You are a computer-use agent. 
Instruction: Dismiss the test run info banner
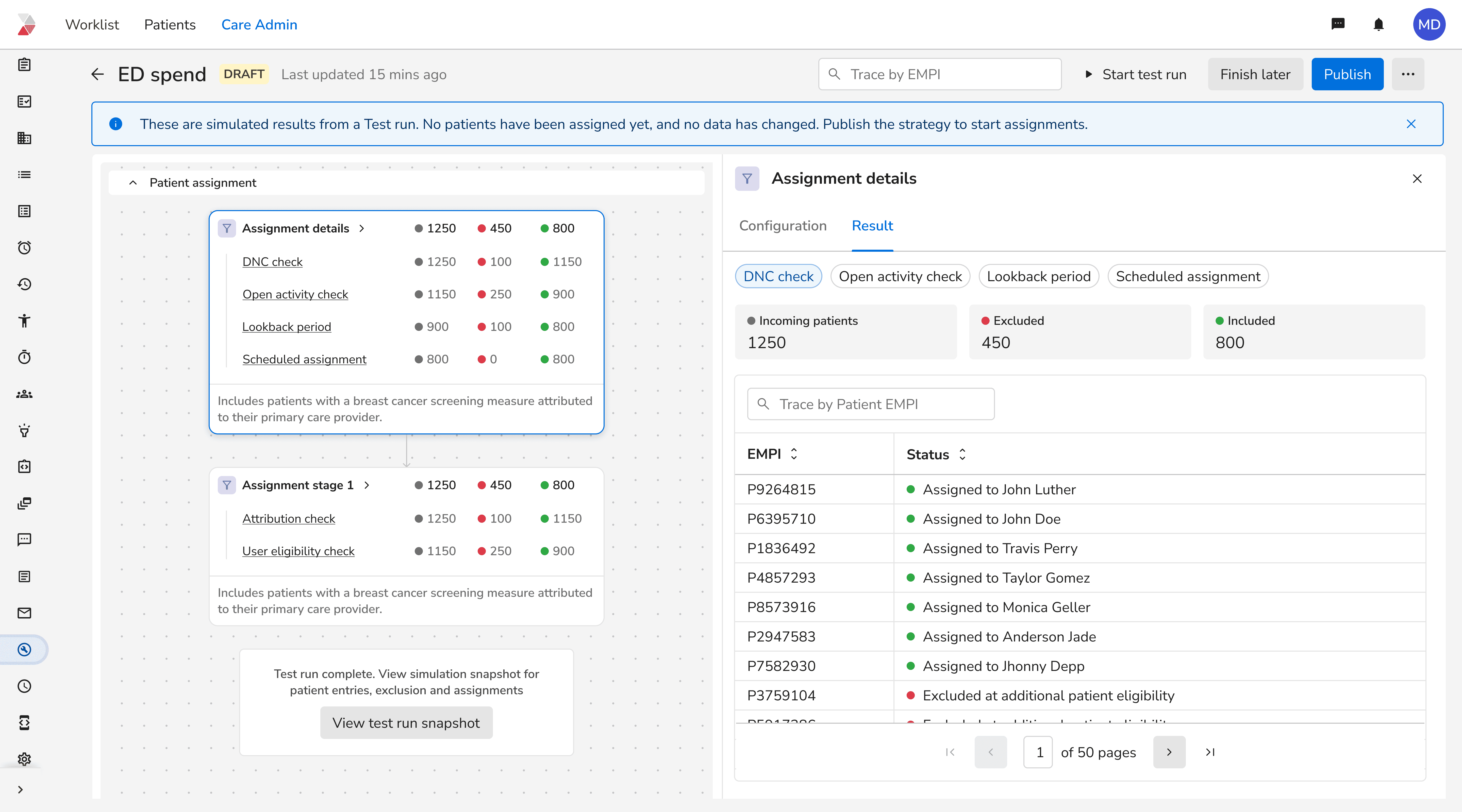click(1411, 124)
